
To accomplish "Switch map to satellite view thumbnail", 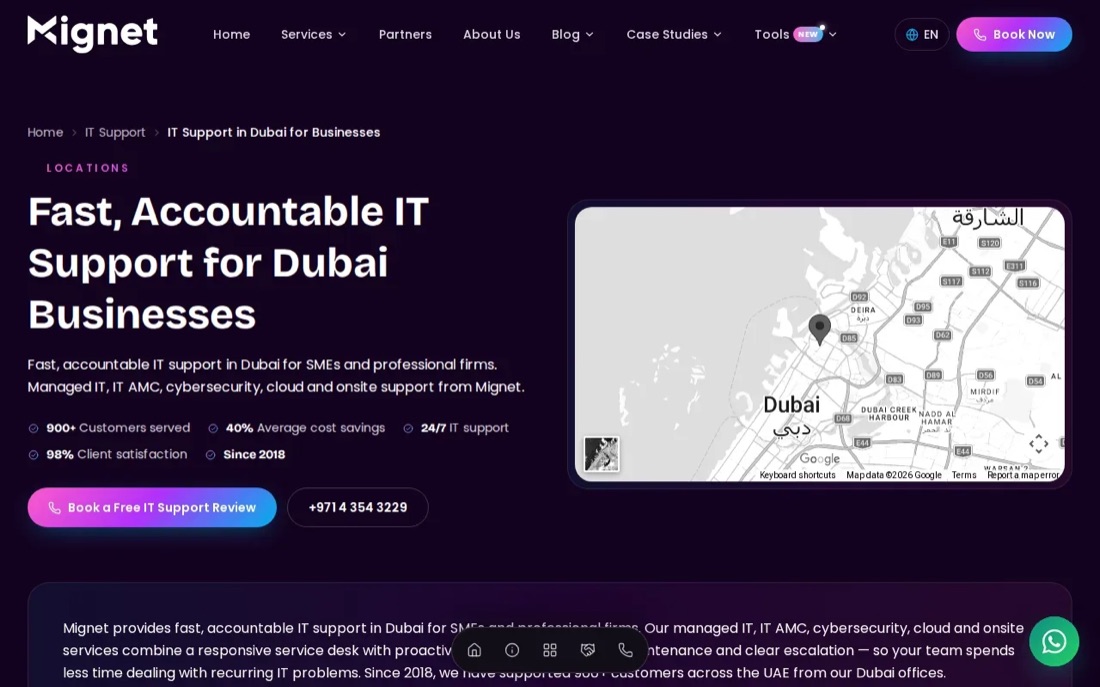I will (601, 453).
